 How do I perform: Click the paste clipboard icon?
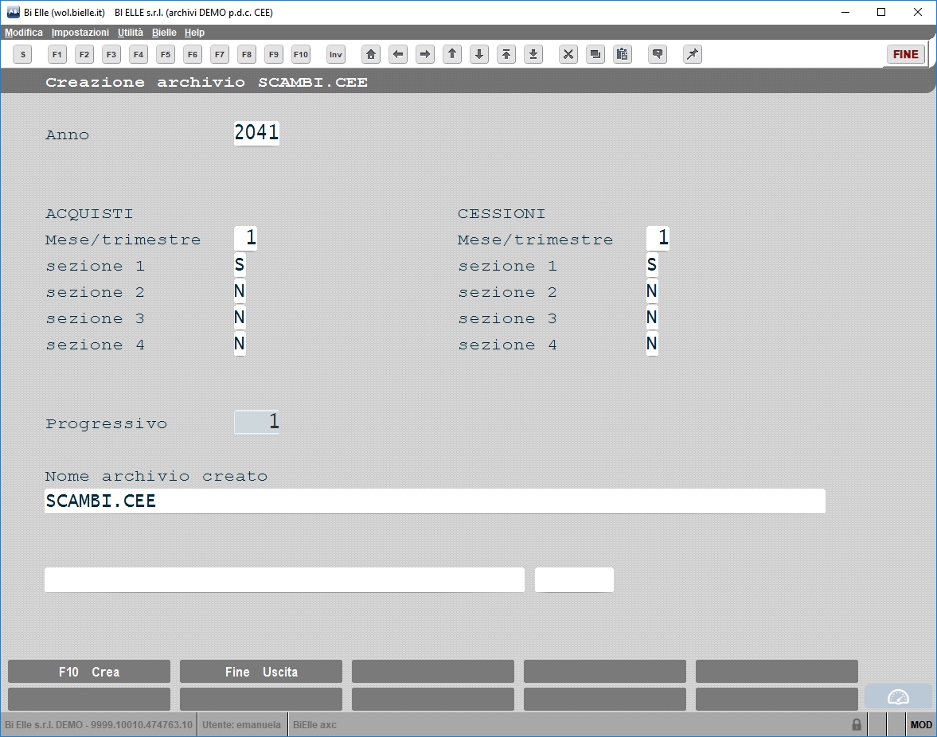click(622, 54)
